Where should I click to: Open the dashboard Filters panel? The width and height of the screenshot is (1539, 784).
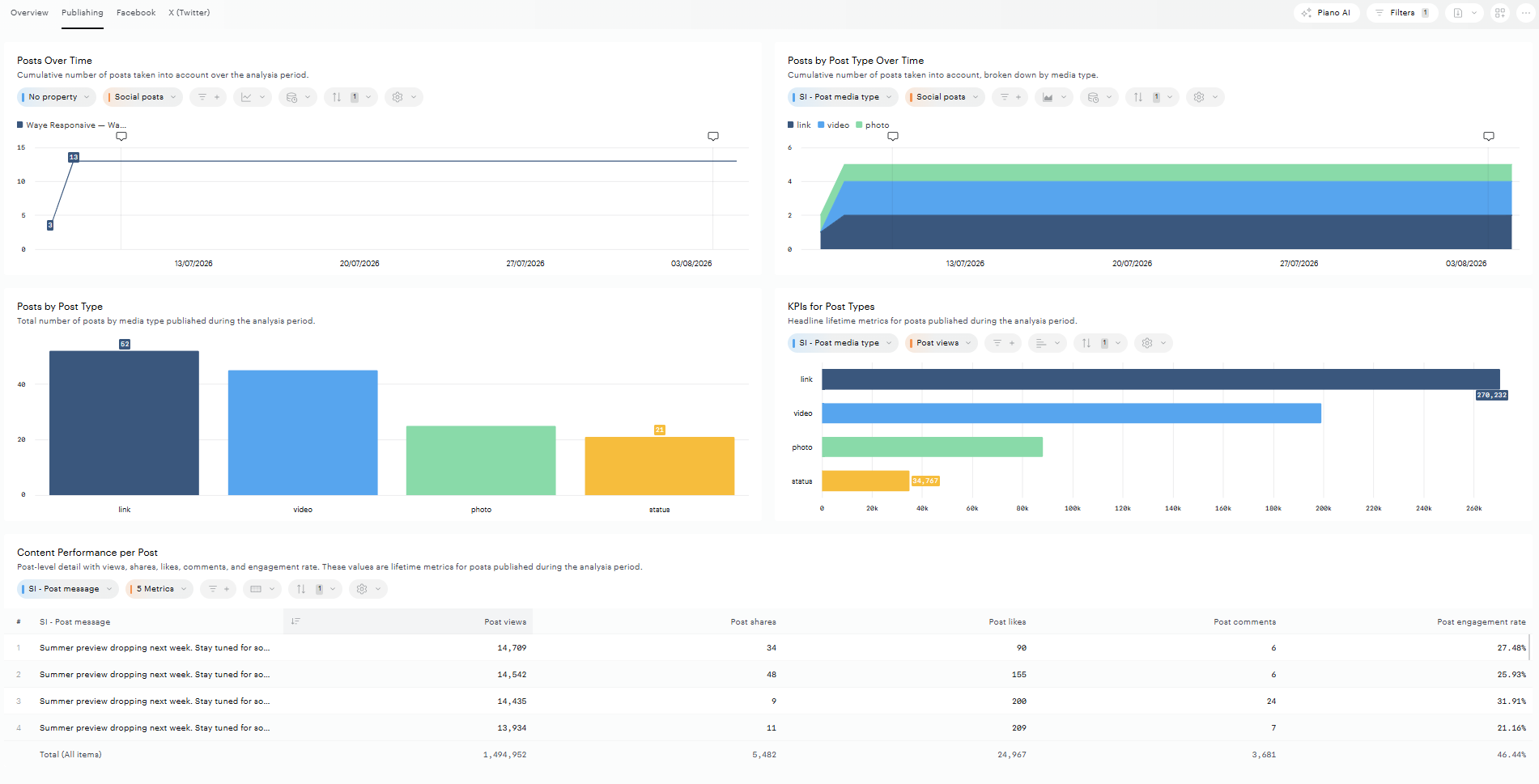pos(1402,13)
